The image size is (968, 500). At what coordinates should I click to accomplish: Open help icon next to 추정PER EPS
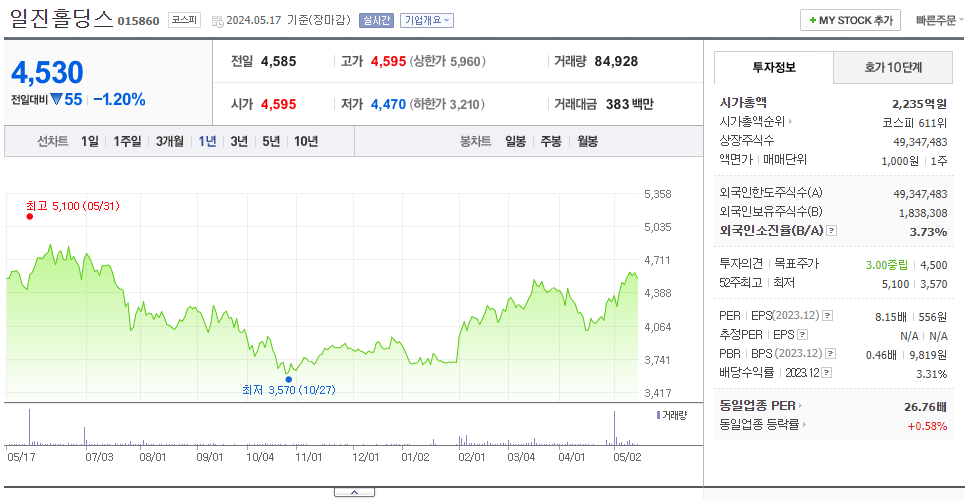click(802, 335)
